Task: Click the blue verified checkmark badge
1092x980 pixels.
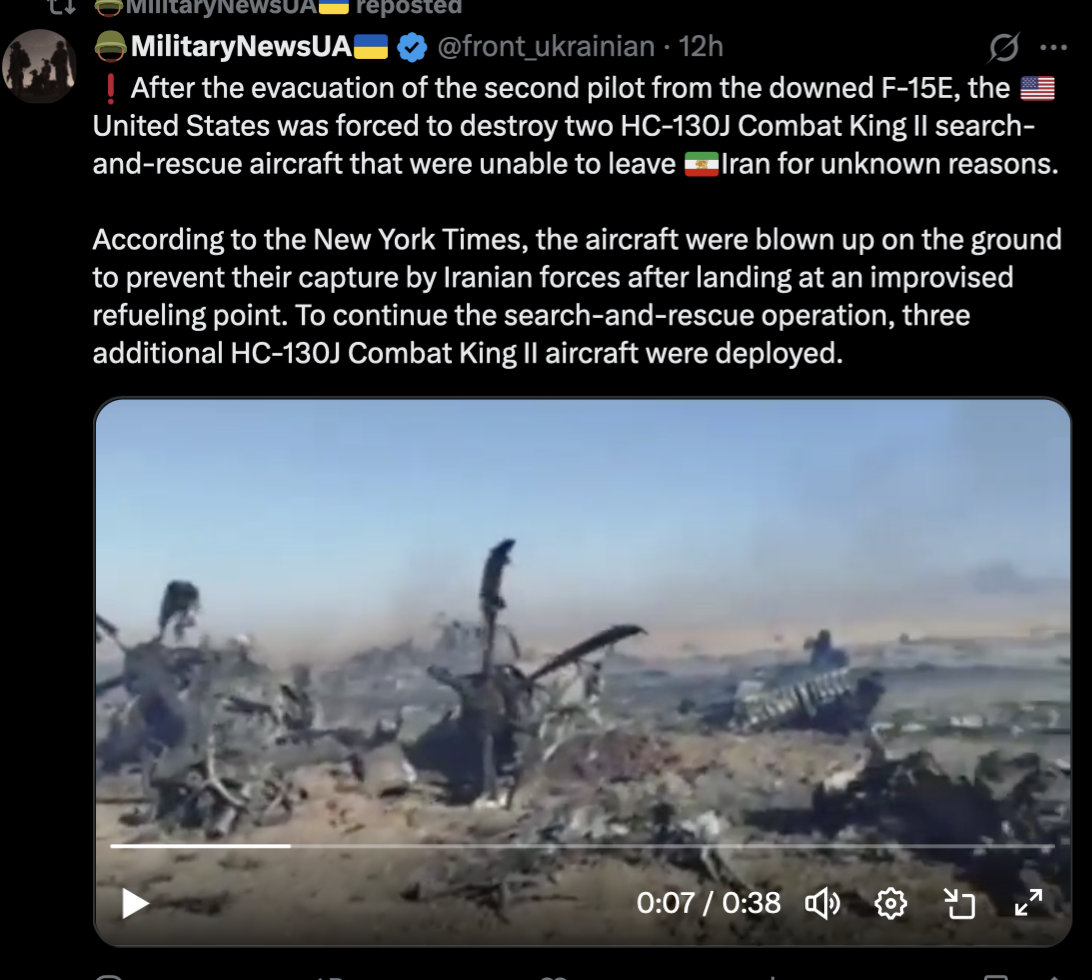Action: click(x=412, y=47)
